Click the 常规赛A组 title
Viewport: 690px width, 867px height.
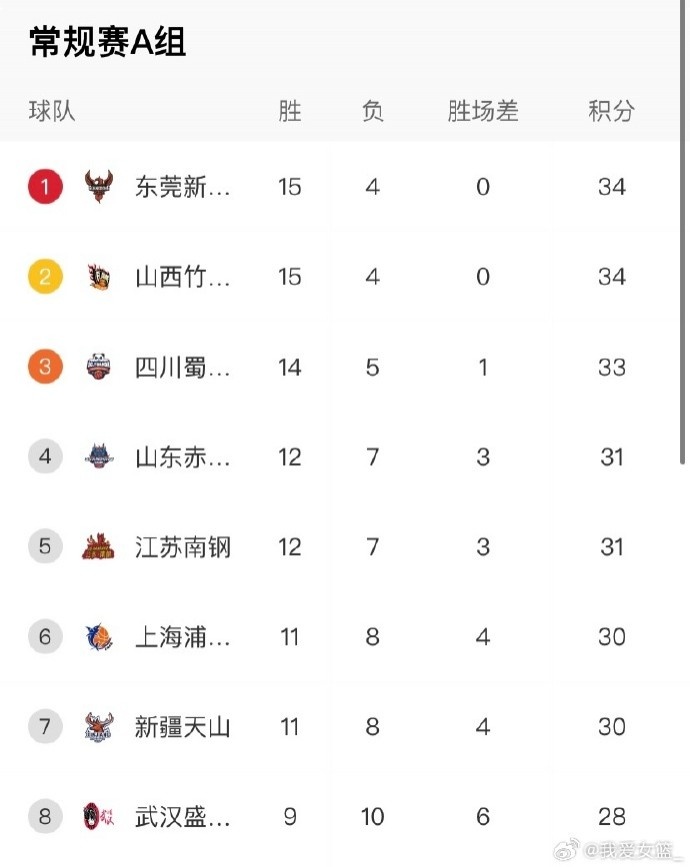click(x=108, y=42)
